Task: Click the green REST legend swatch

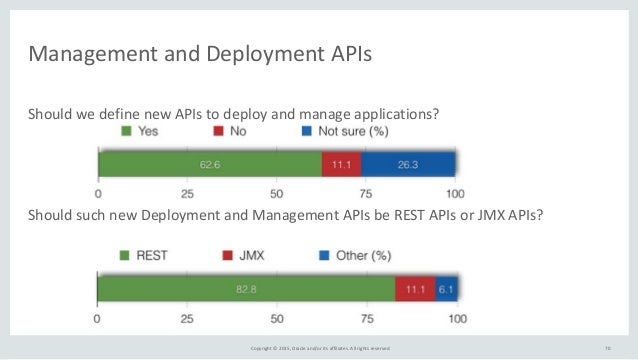Action: click(125, 255)
